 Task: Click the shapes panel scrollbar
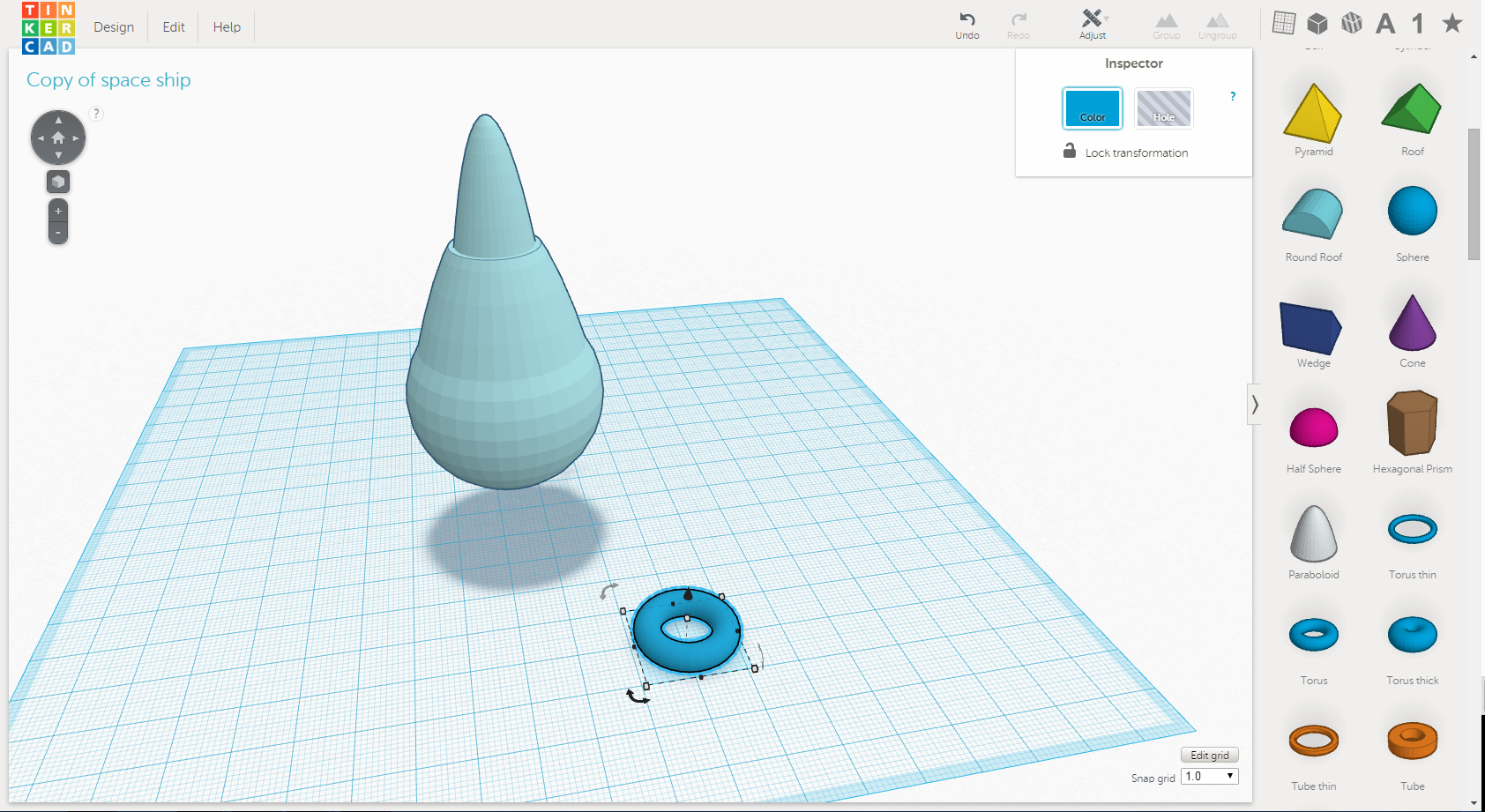click(1474, 194)
